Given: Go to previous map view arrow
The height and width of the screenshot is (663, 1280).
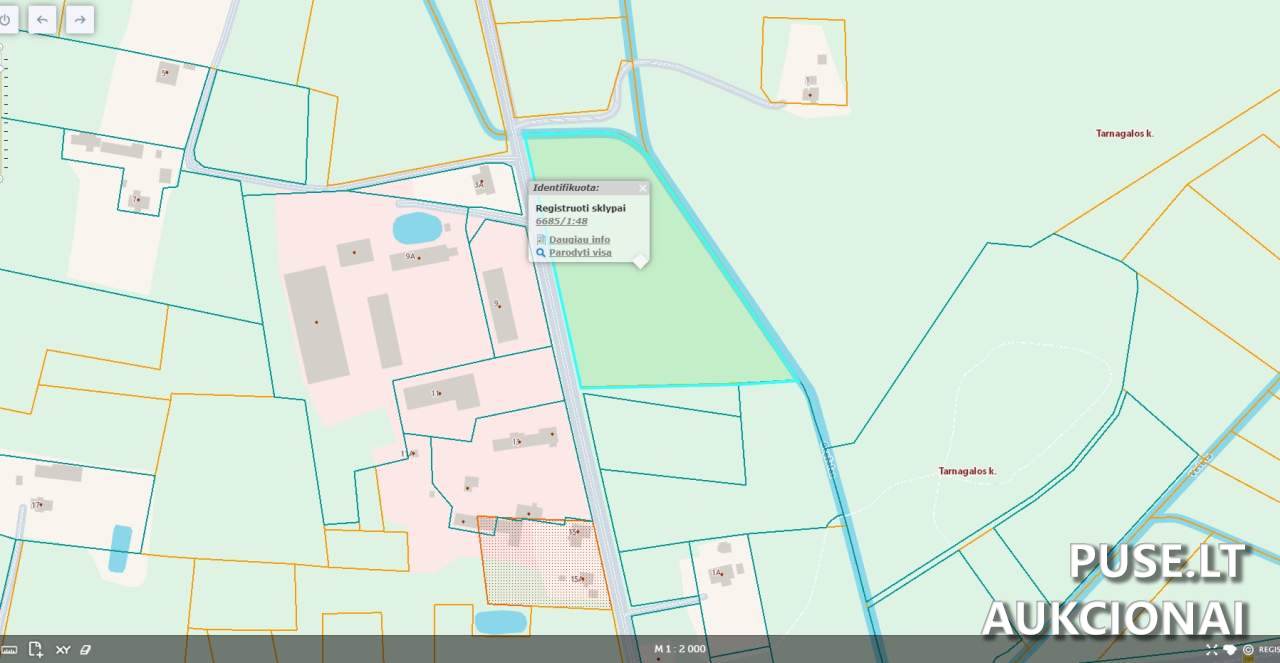Looking at the screenshot, I should [x=42, y=19].
